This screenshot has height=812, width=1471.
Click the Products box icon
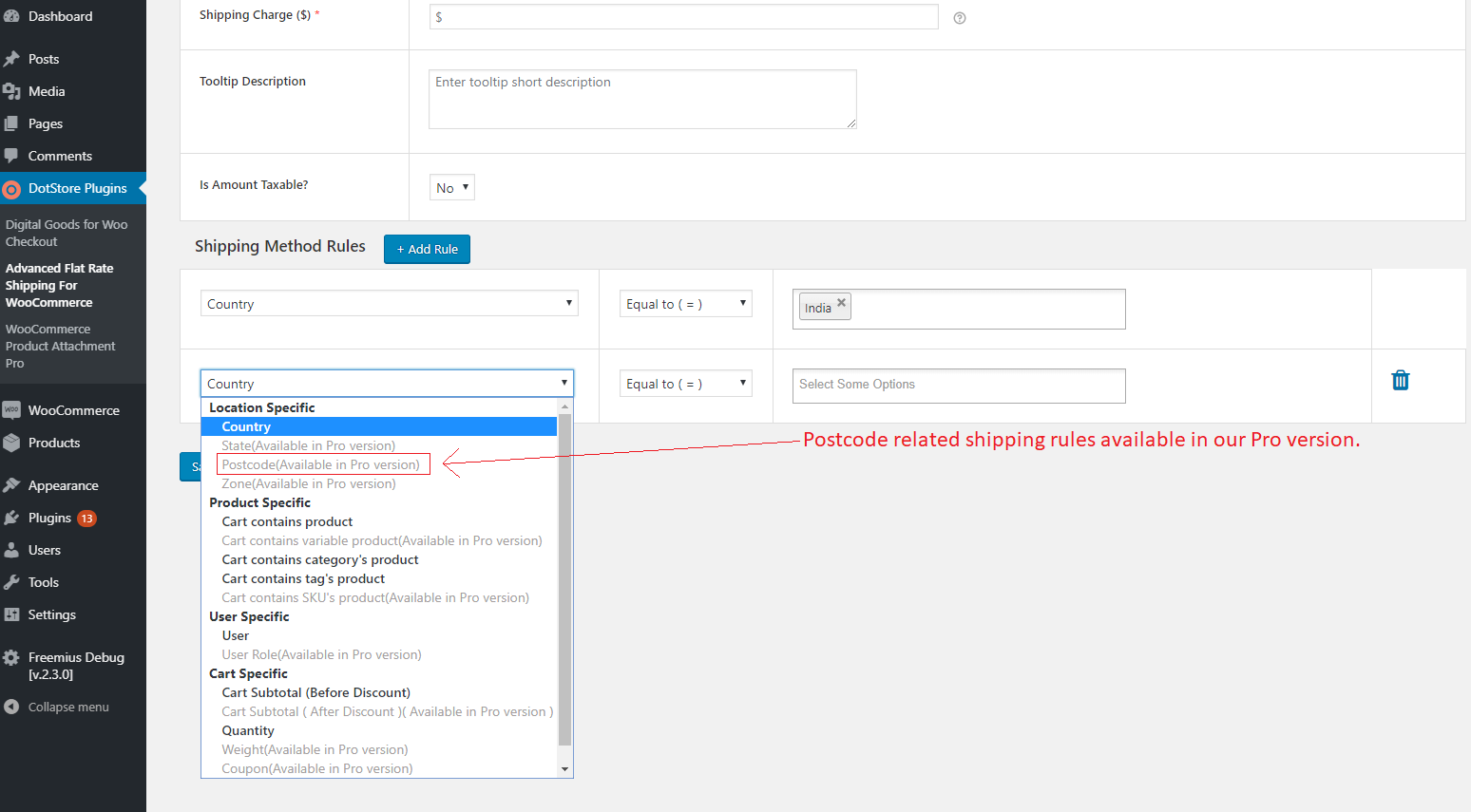click(11, 443)
